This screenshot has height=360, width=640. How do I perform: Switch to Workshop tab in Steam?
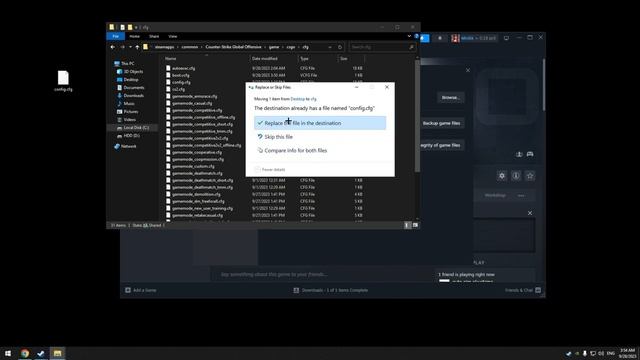495,196
